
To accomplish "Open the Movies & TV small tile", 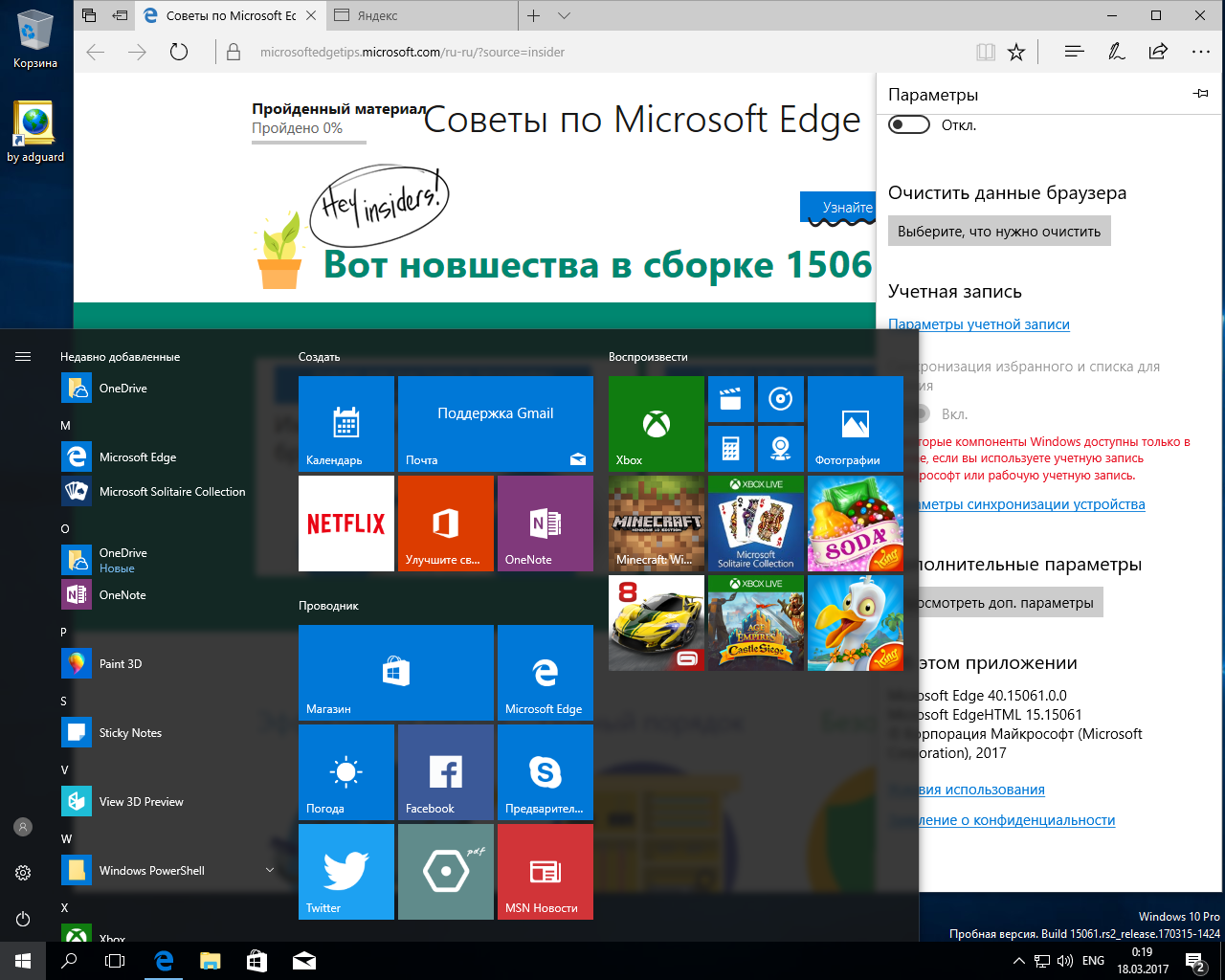I will [x=731, y=399].
